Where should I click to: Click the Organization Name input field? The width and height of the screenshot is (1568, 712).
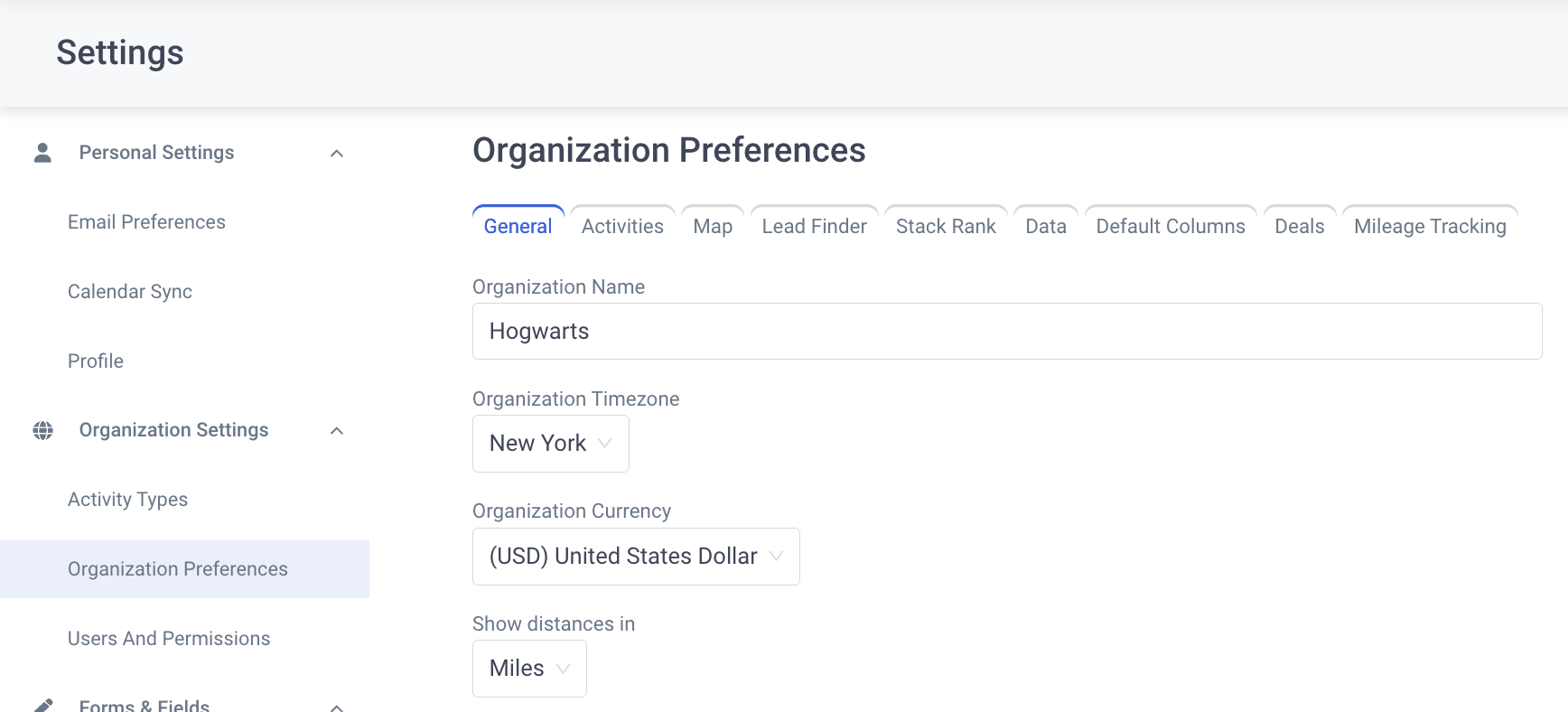coord(1007,332)
